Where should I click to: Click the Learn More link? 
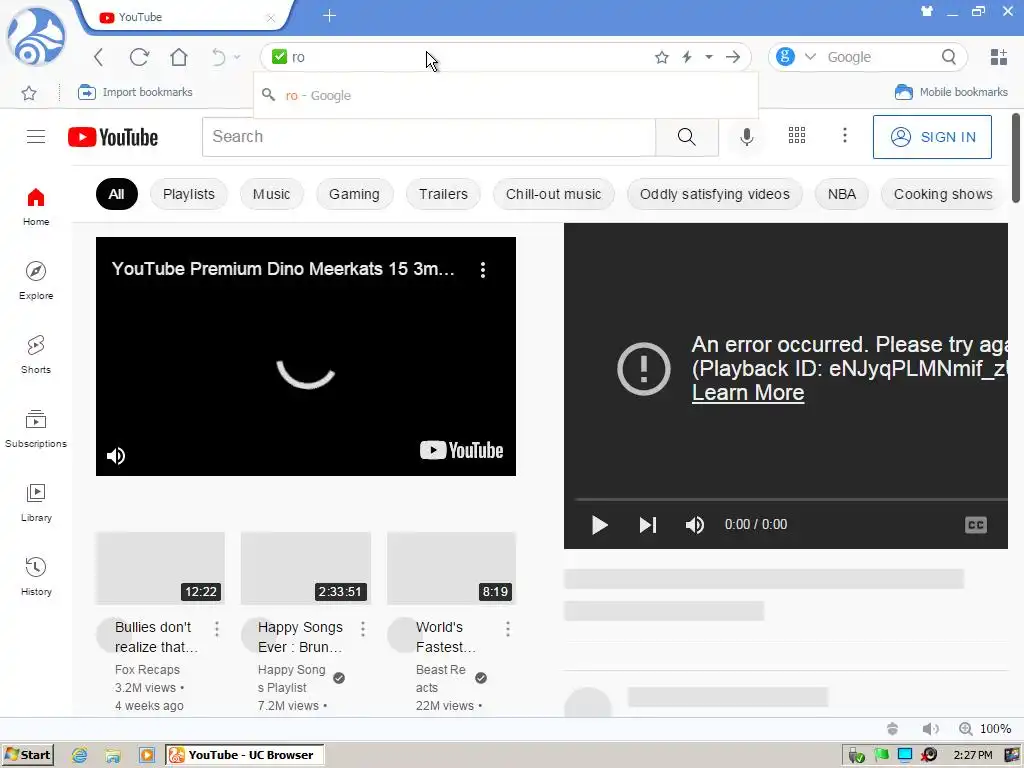pos(748,392)
